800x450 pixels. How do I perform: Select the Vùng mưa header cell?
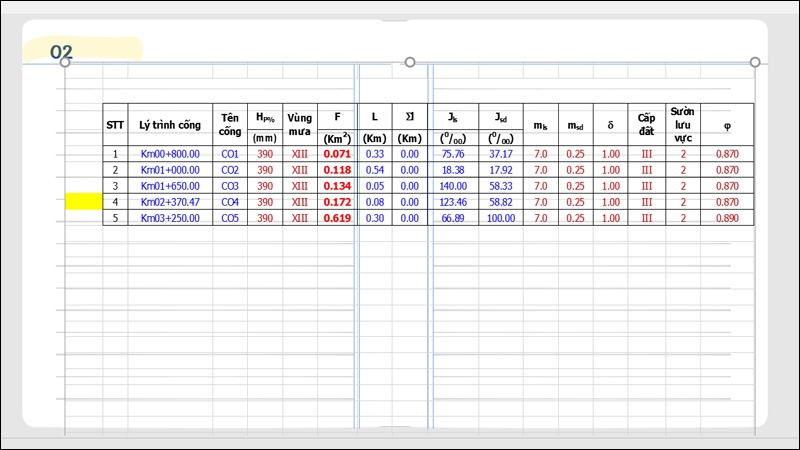tap(299, 124)
